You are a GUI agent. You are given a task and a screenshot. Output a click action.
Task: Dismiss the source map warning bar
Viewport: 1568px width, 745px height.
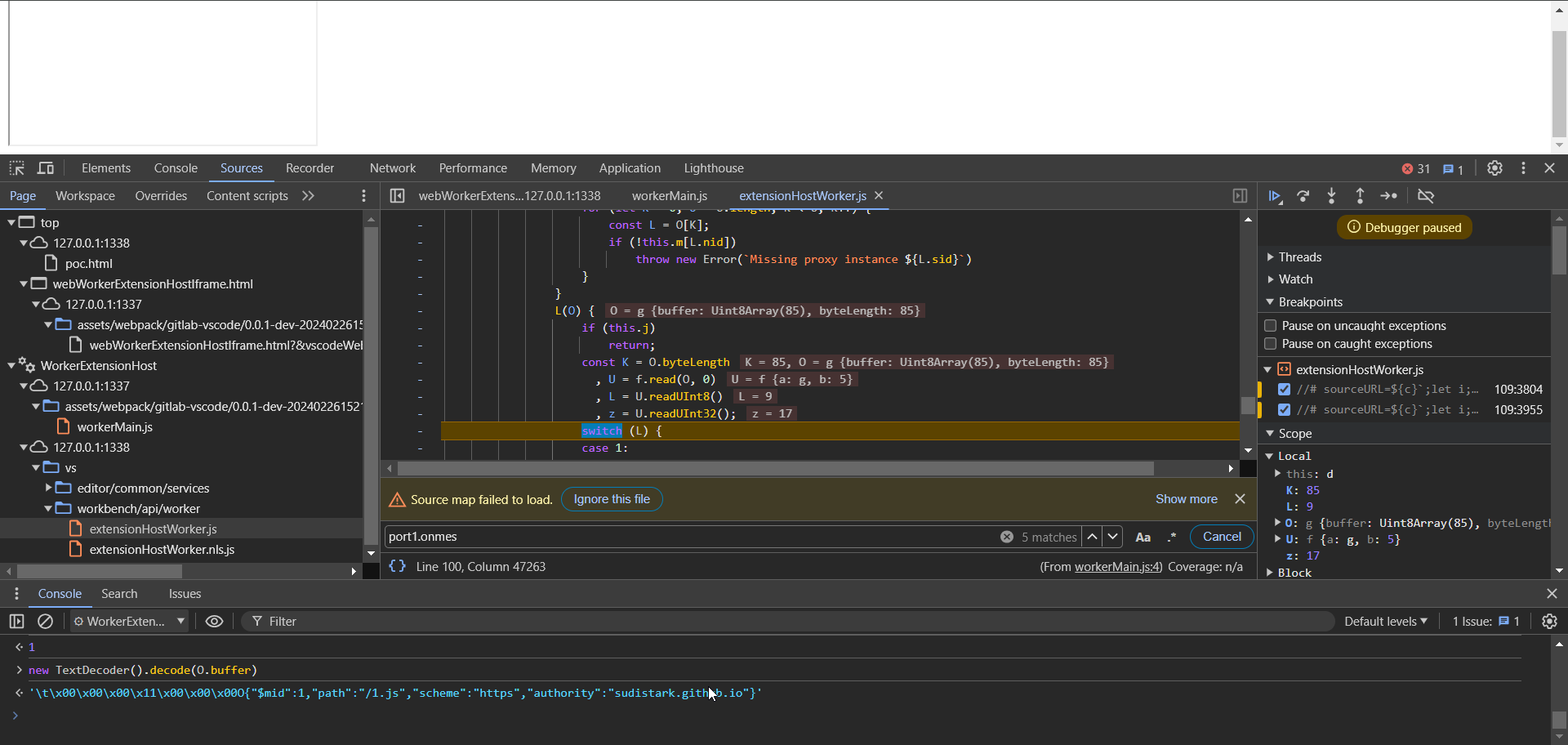coord(1240,499)
